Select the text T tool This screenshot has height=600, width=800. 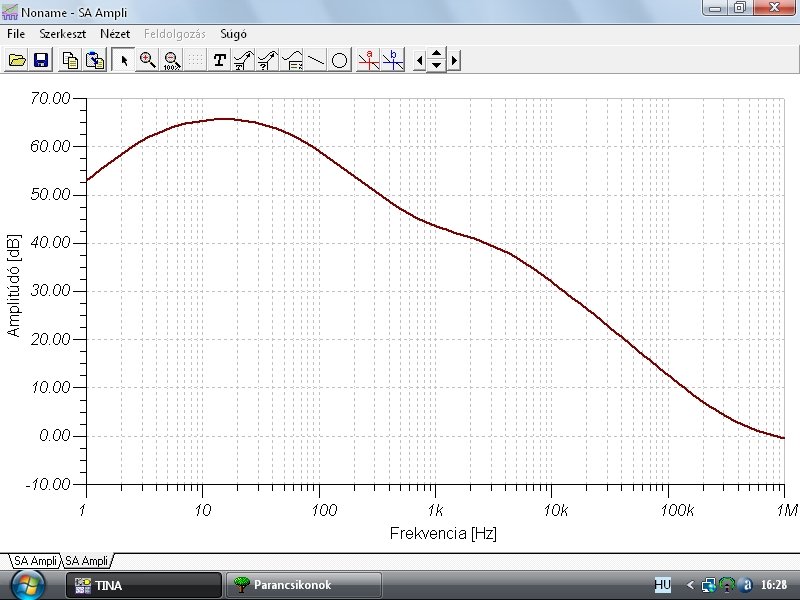click(x=219, y=60)
